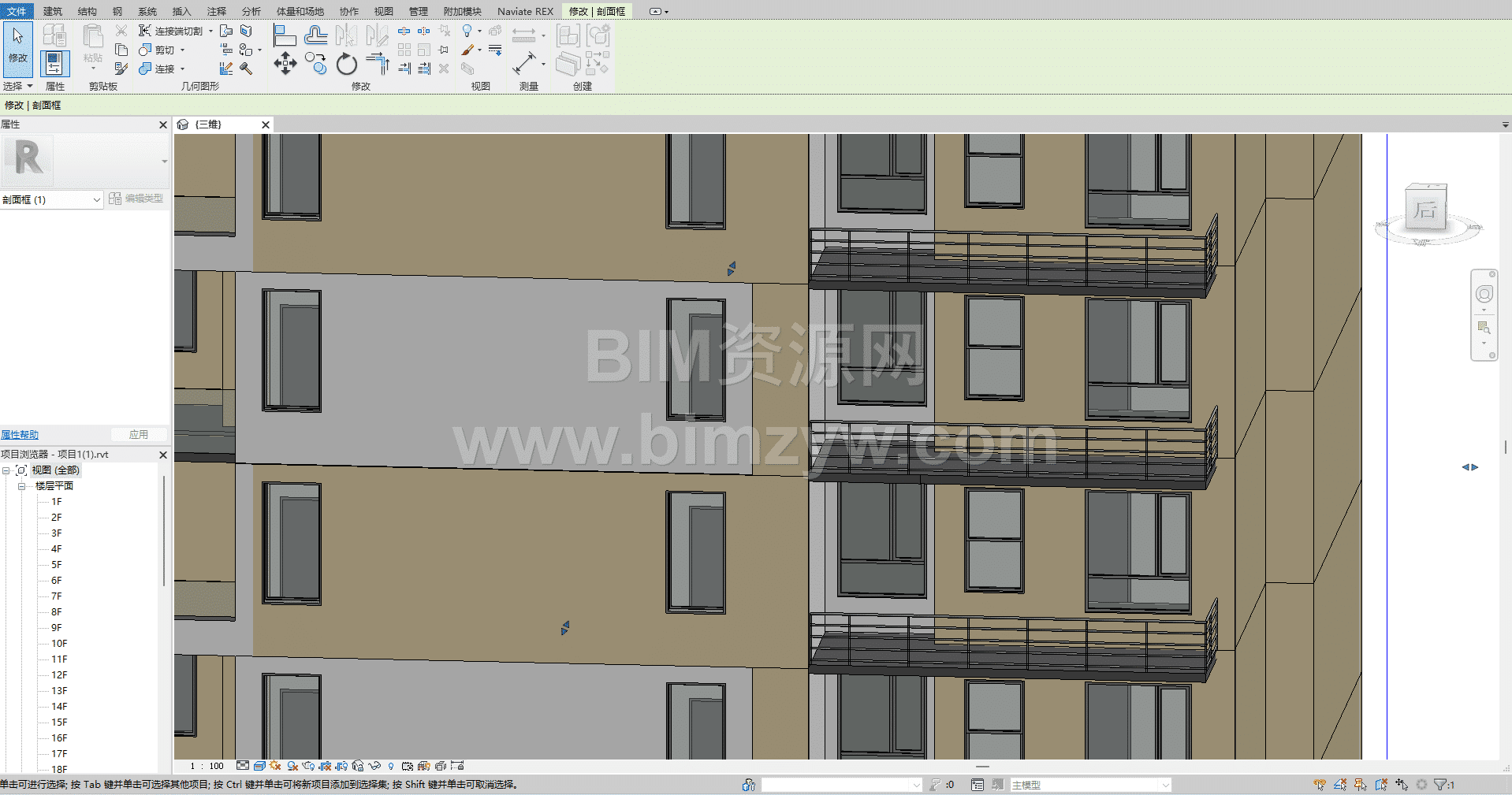
Task: Click the ViewCube 后 face
Action: coord(1424,210)
